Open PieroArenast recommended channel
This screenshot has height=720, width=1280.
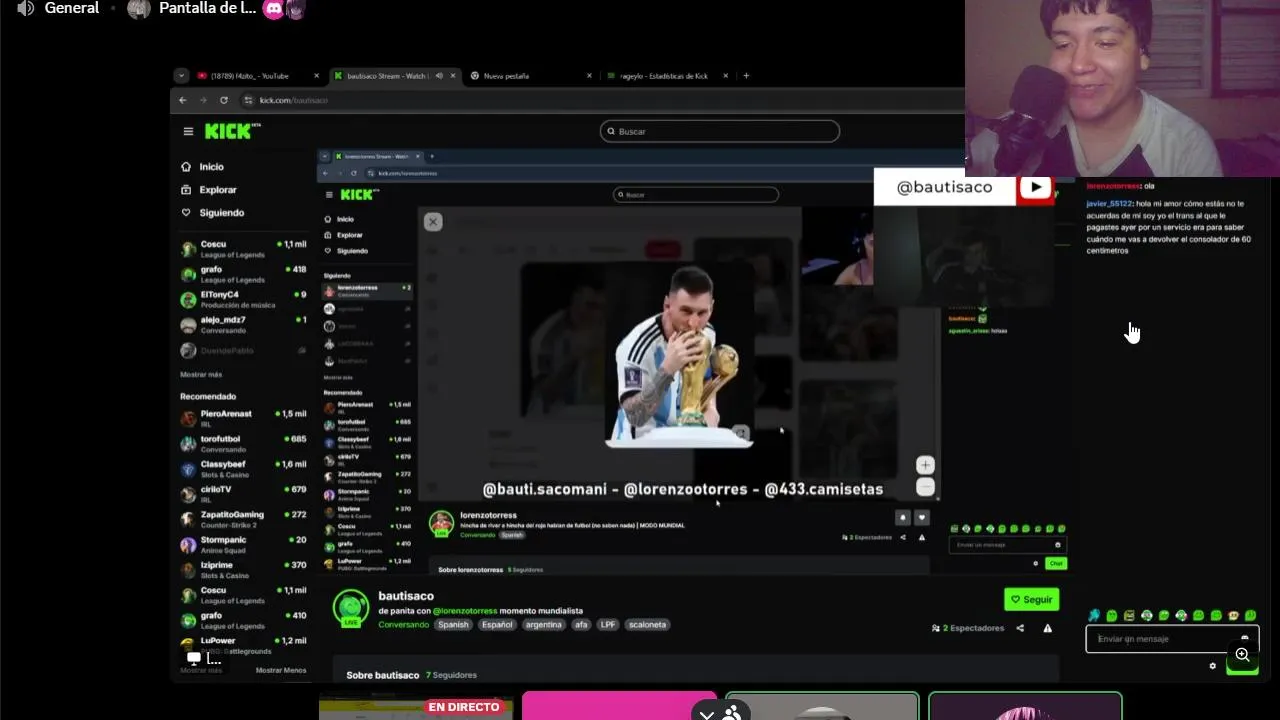(243, 418)
